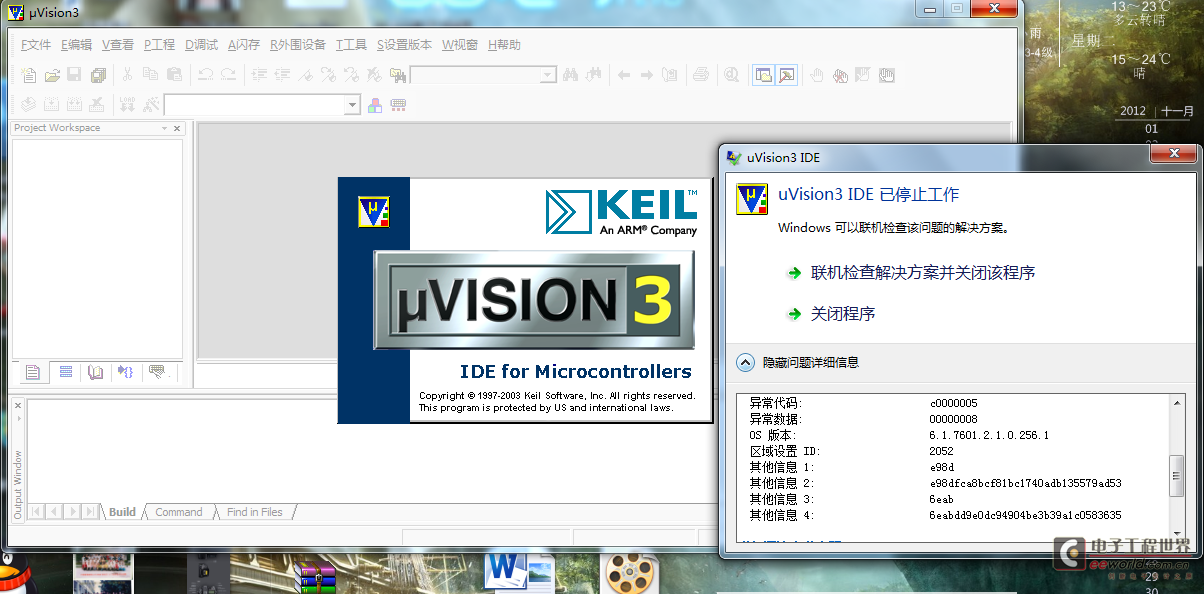This screenshot has width=1204, height=594.
Task: Open the D调试 menu
Action: pyautogui.click(x=201, y=45)
